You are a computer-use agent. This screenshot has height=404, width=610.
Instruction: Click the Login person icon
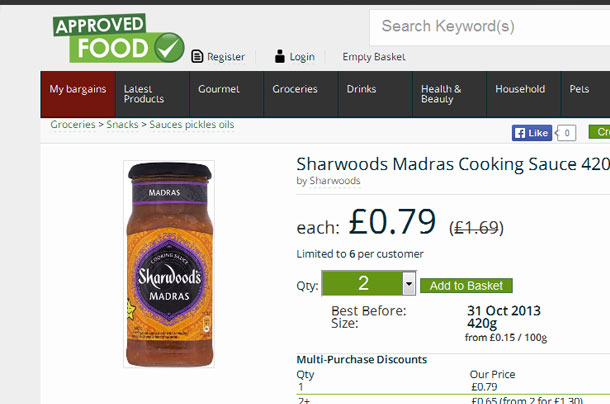click(280, 56)
